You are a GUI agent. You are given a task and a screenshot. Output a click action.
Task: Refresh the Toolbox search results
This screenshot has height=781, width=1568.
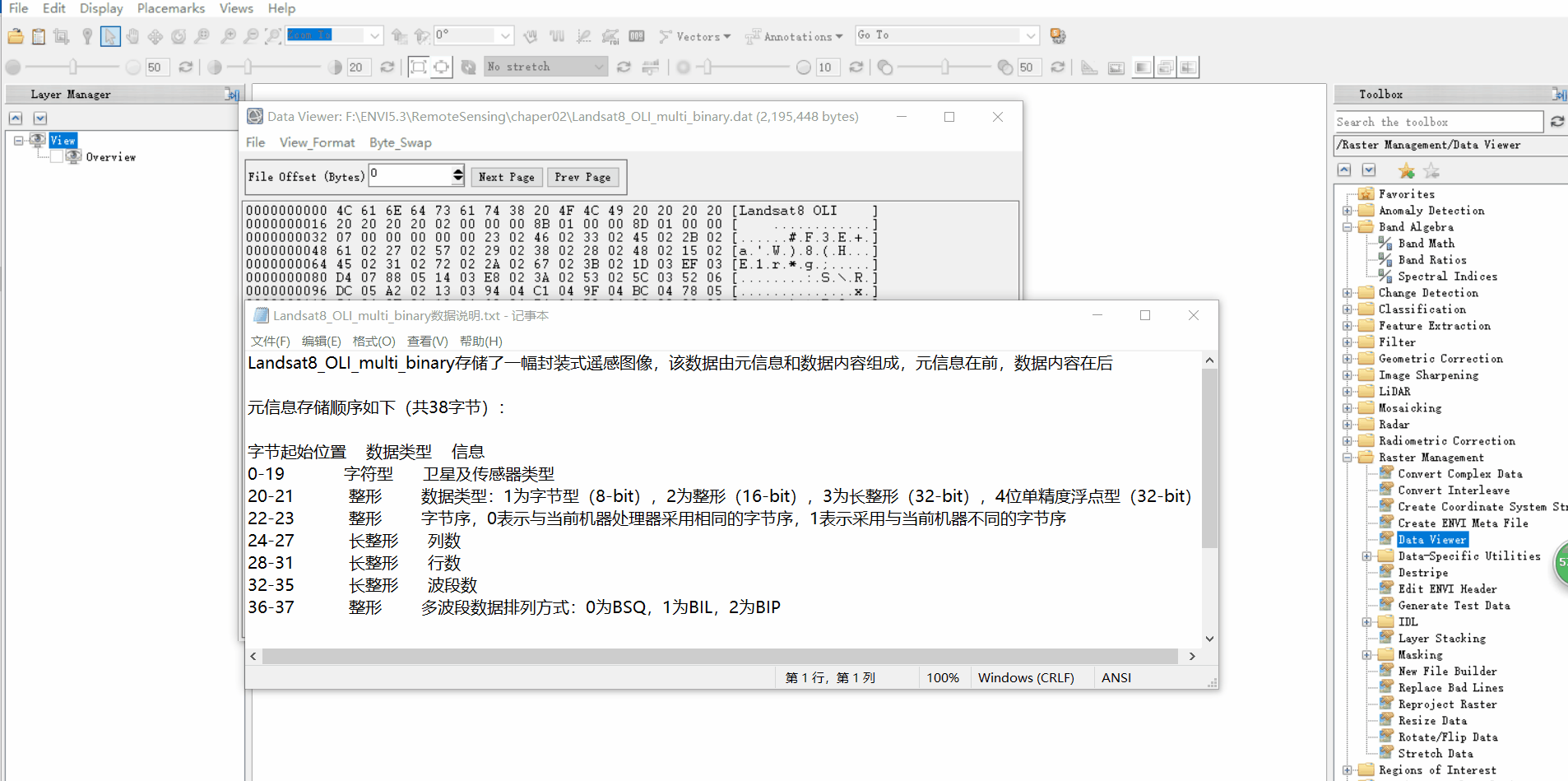1557,122
